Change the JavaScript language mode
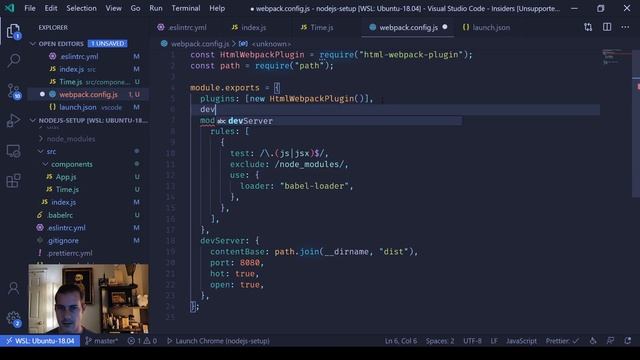The height and width of the screenshot is (360, 640). 521,341
